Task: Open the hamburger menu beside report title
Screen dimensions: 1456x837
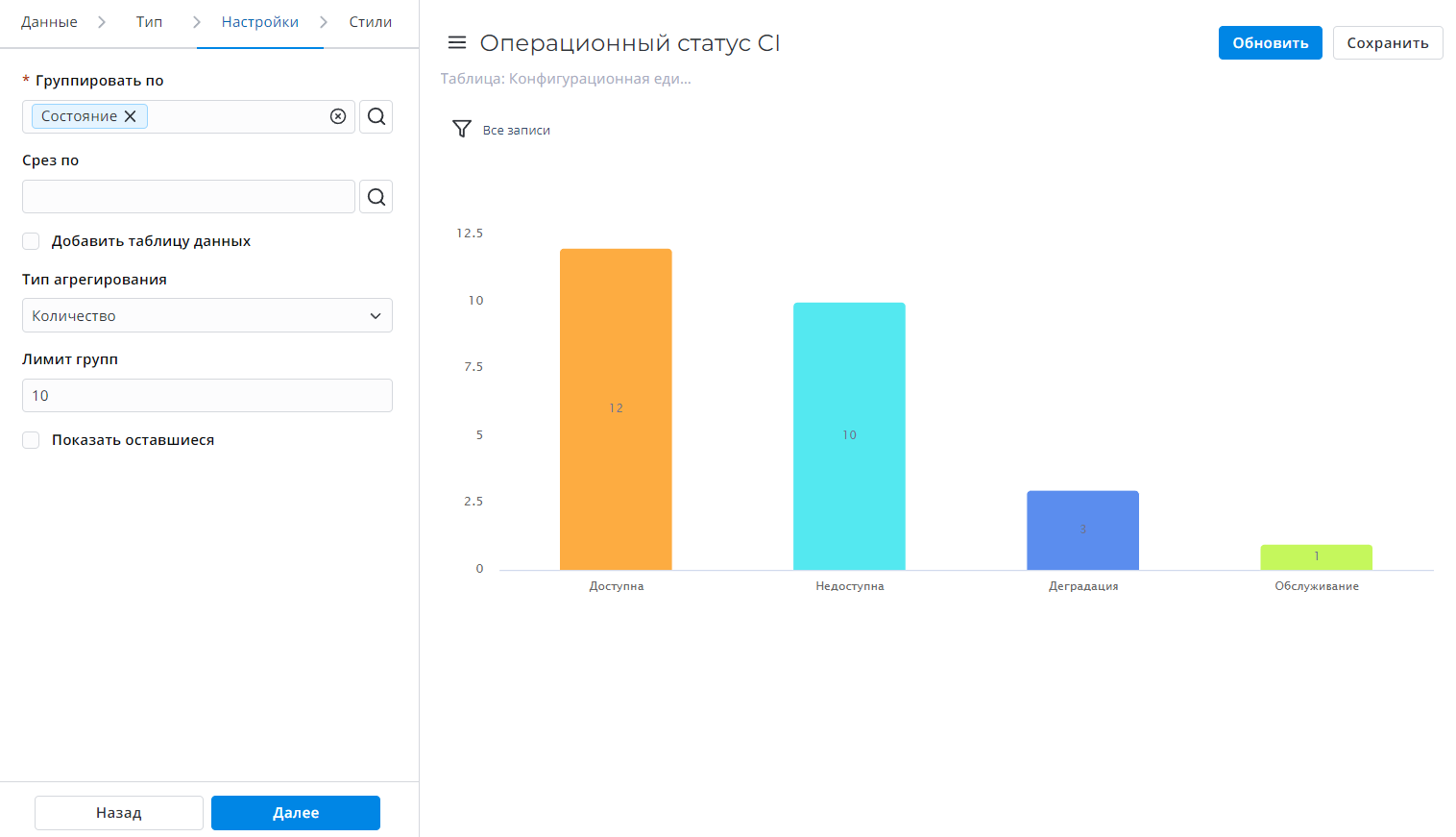Action: click(457, 43)
